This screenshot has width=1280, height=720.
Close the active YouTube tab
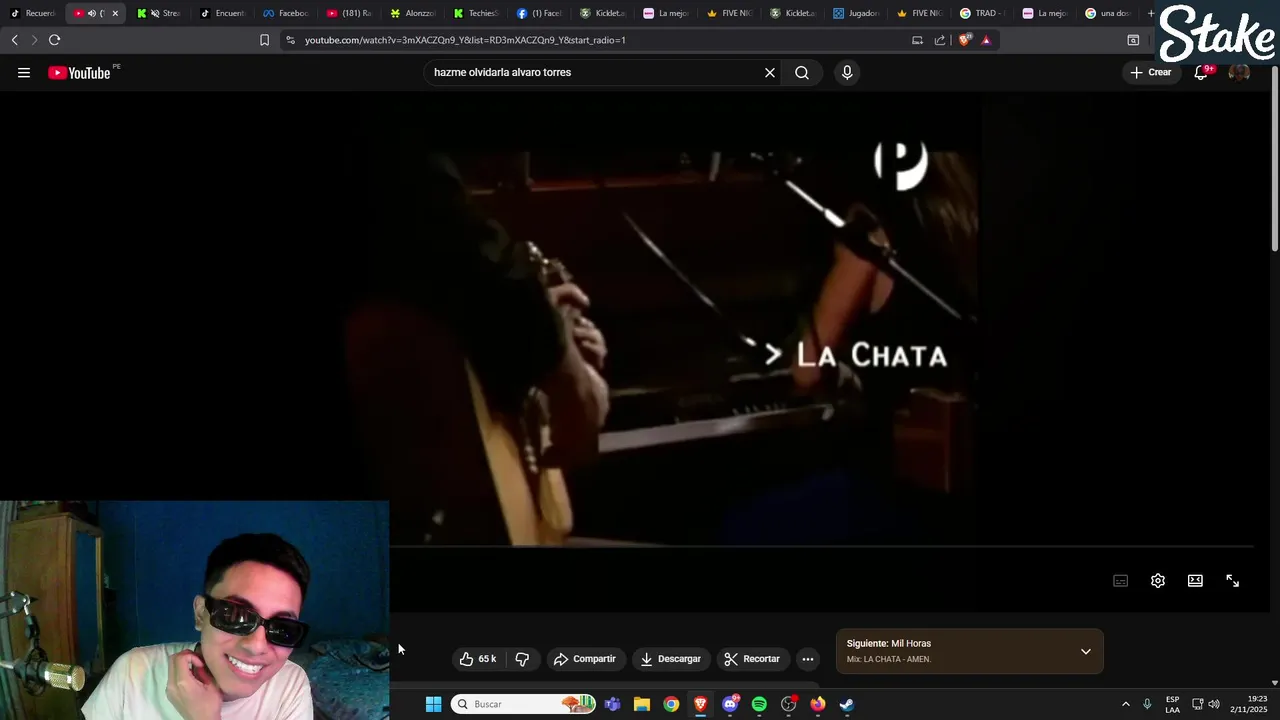pyautogui.click(x=115, y=13)
